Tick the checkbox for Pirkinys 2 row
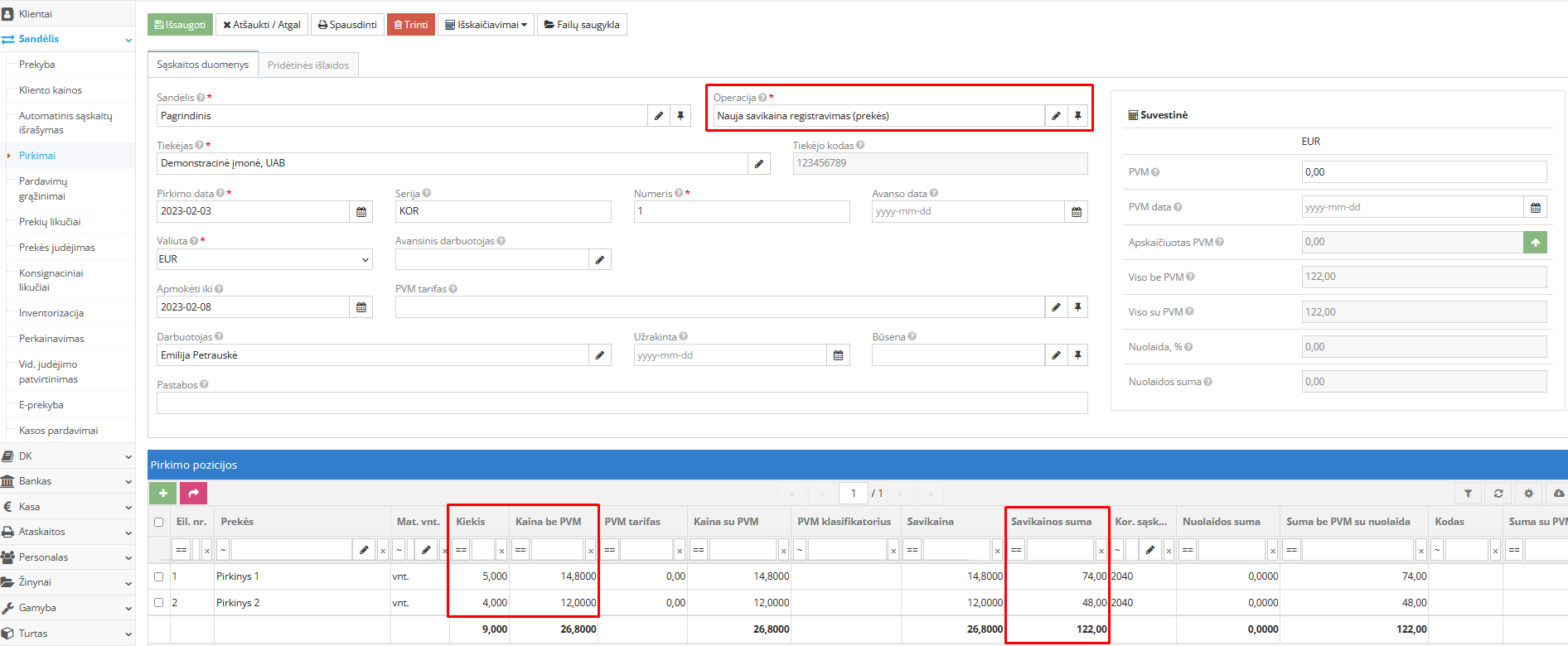This screenshot has height=646, width=1568. tap(158, 603)
